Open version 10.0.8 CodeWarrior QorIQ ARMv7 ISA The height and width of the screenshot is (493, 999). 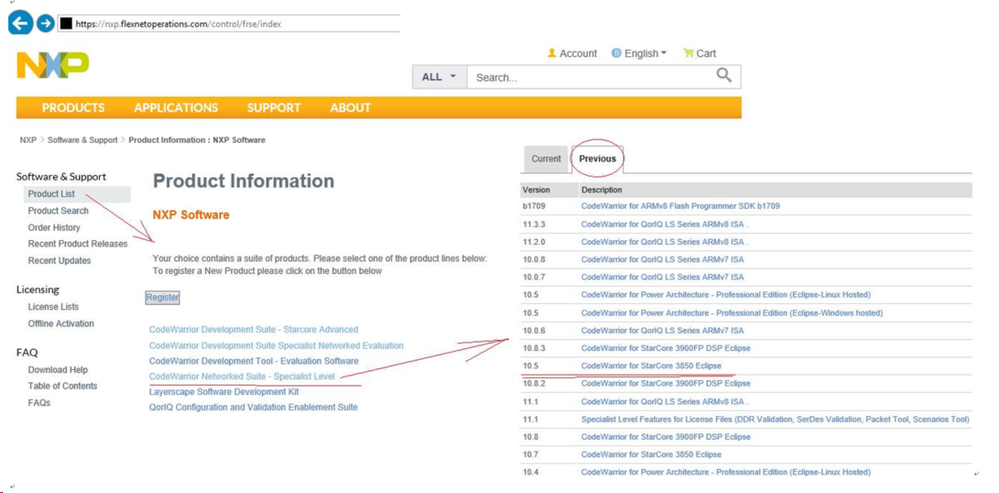663,259
